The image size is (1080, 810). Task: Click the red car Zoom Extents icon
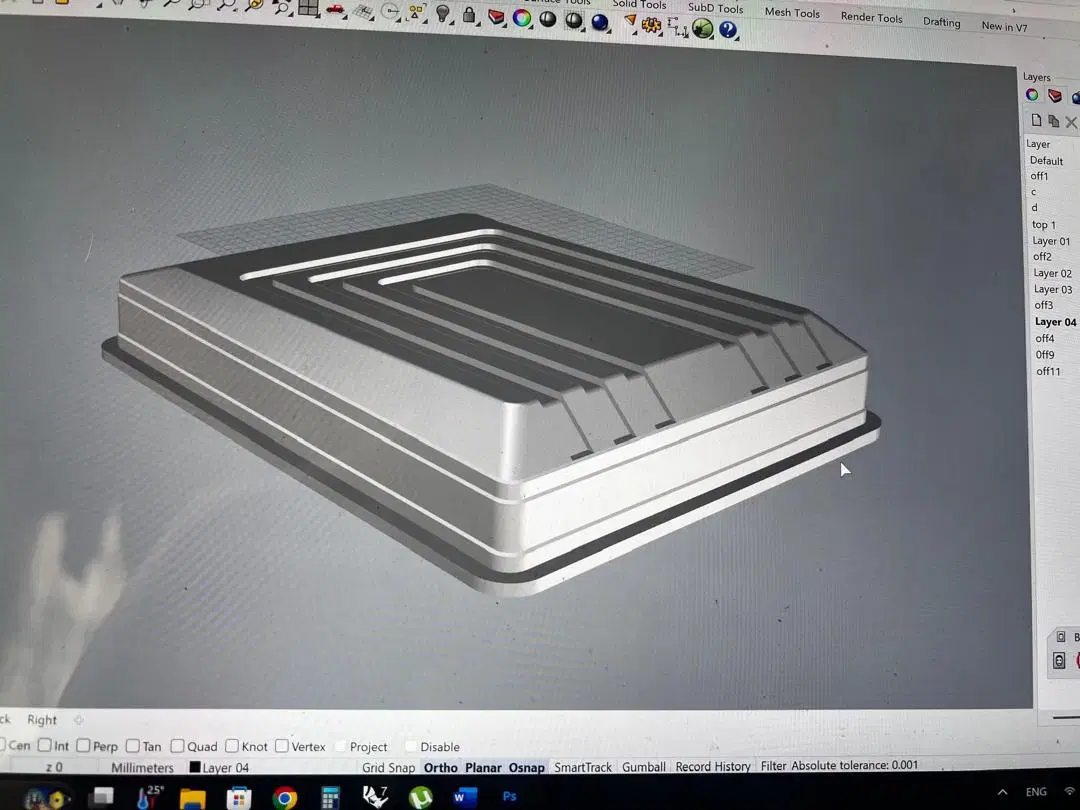[336, 10]
